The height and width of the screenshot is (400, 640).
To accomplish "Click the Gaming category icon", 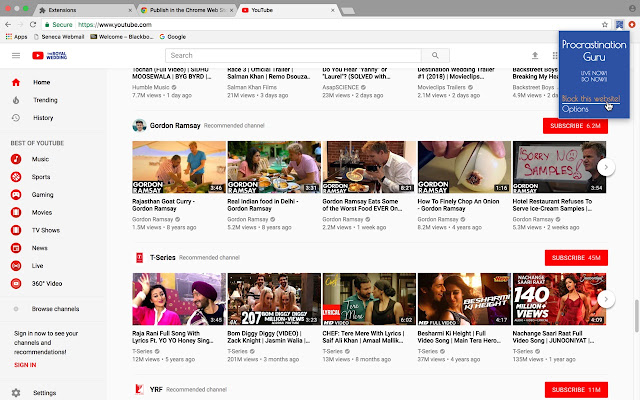I will click(16, 195).
